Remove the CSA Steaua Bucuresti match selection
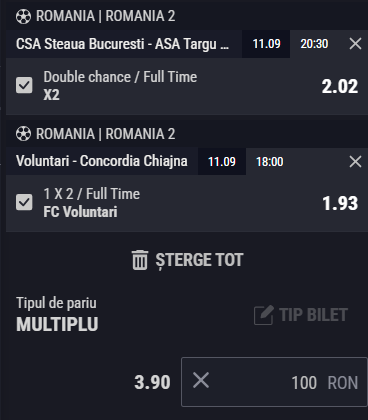The height and width of the screenshot is (420, 368). point(355,44)
